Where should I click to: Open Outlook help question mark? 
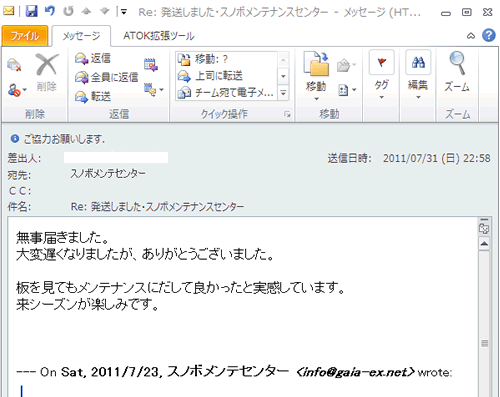[489, 35]
